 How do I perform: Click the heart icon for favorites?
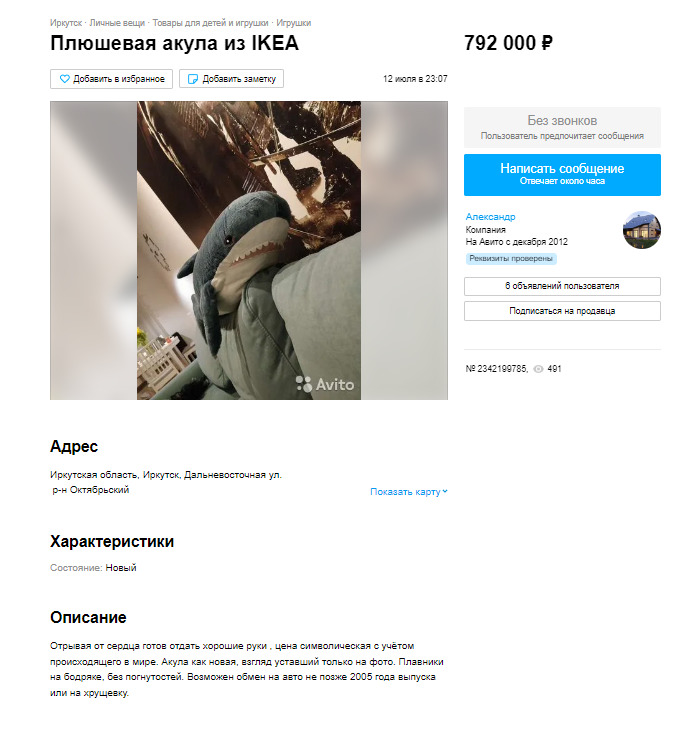tap(65, 79)
